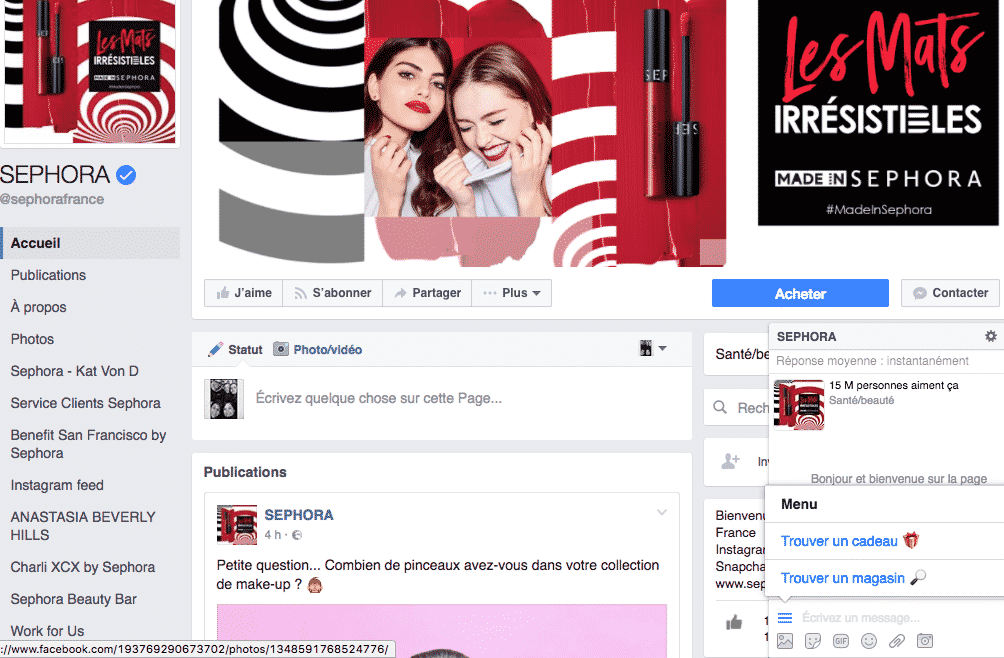
Task: Click the 4 h post timestamp
Action: (273, 535)
